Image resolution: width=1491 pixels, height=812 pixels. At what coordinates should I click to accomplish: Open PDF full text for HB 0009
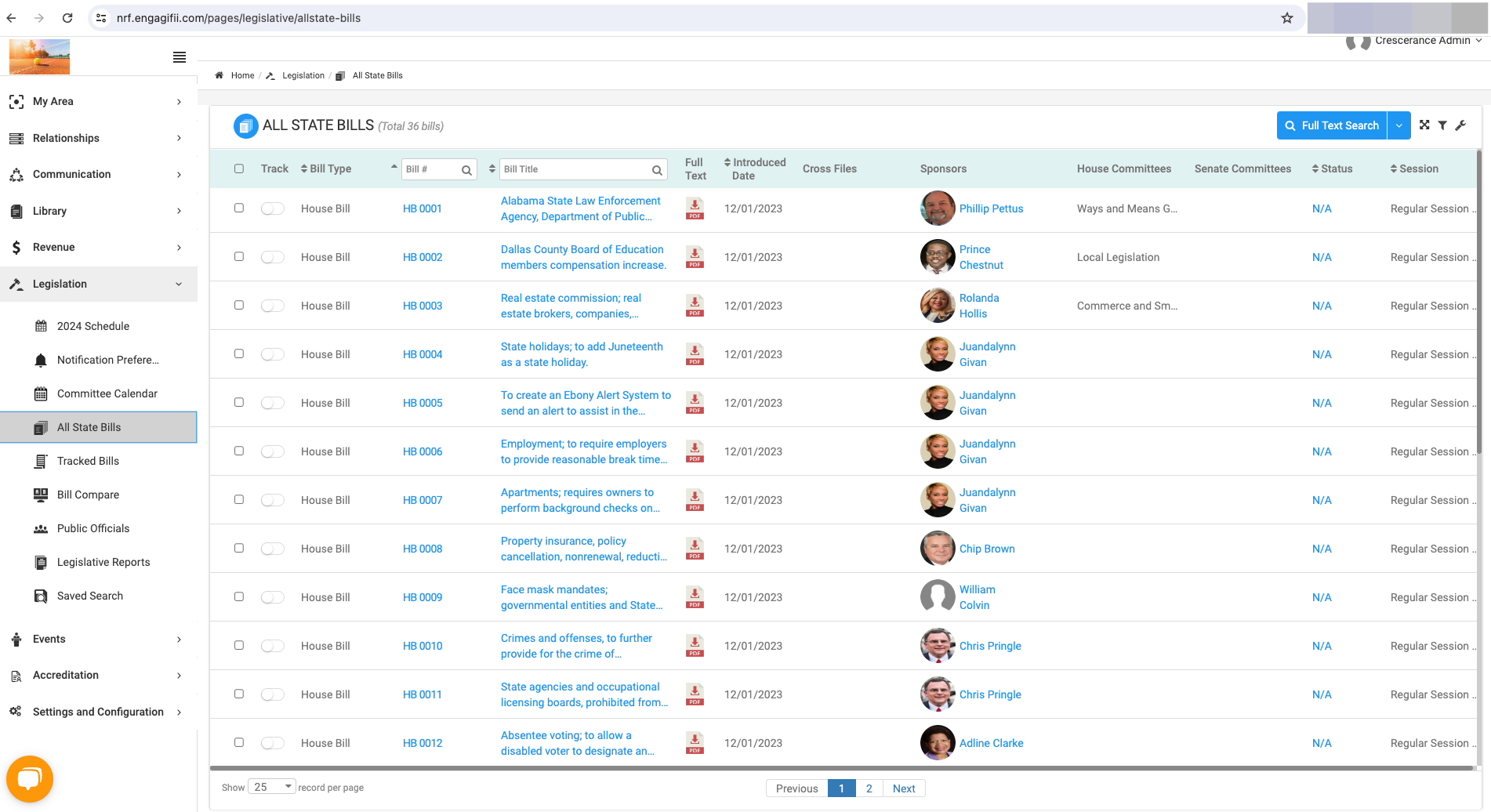[695, 597]
